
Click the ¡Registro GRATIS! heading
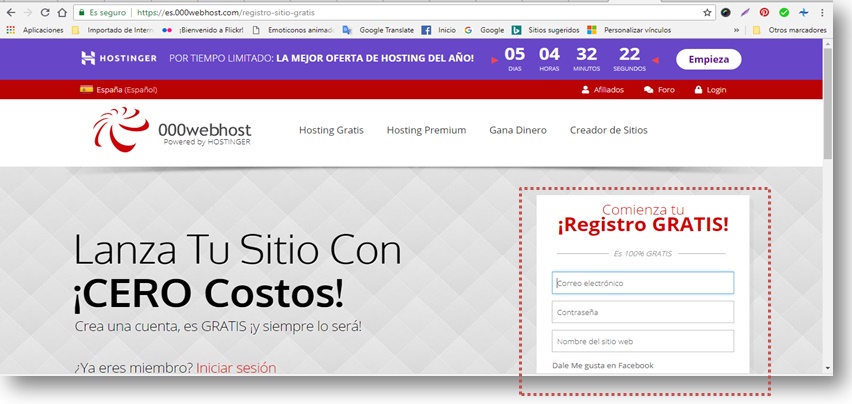point(643,225)
